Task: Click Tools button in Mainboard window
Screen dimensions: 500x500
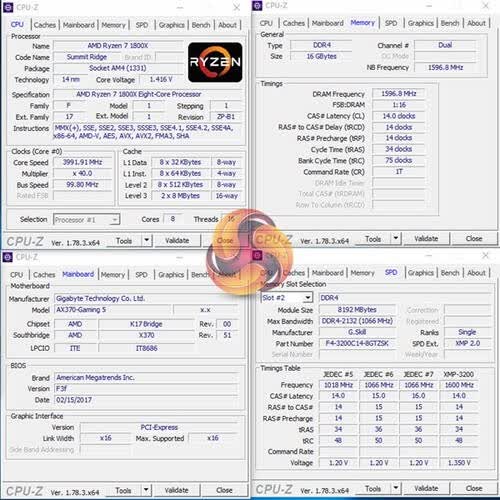Action: 123,490
